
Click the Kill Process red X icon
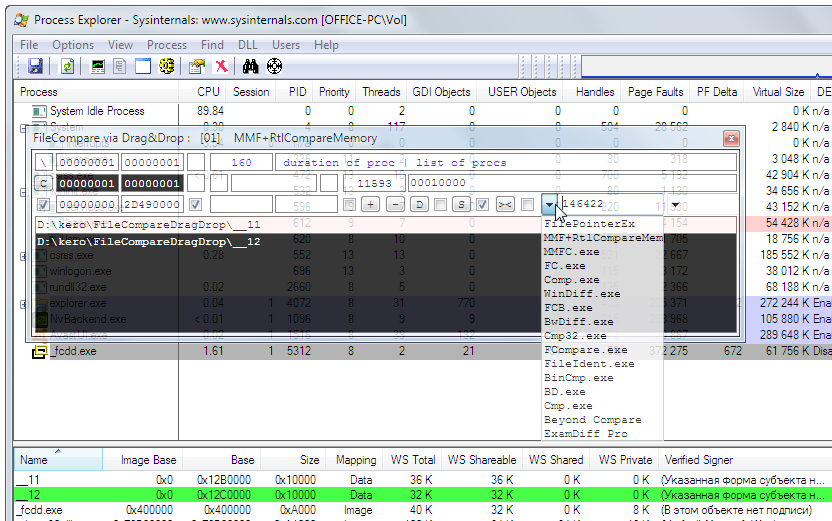pos(220,67)
